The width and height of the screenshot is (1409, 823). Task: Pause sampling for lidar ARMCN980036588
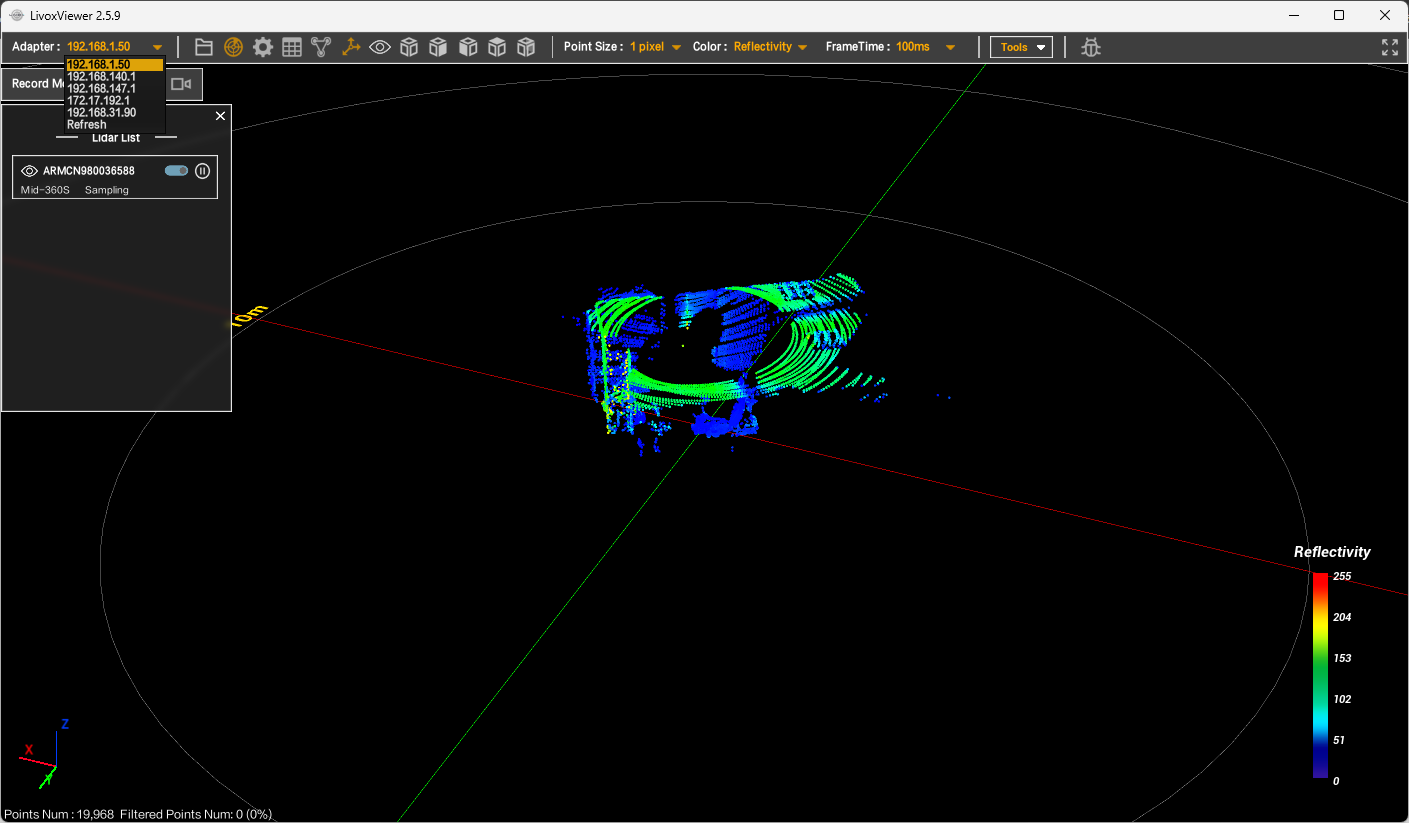(x=202, y=171)
